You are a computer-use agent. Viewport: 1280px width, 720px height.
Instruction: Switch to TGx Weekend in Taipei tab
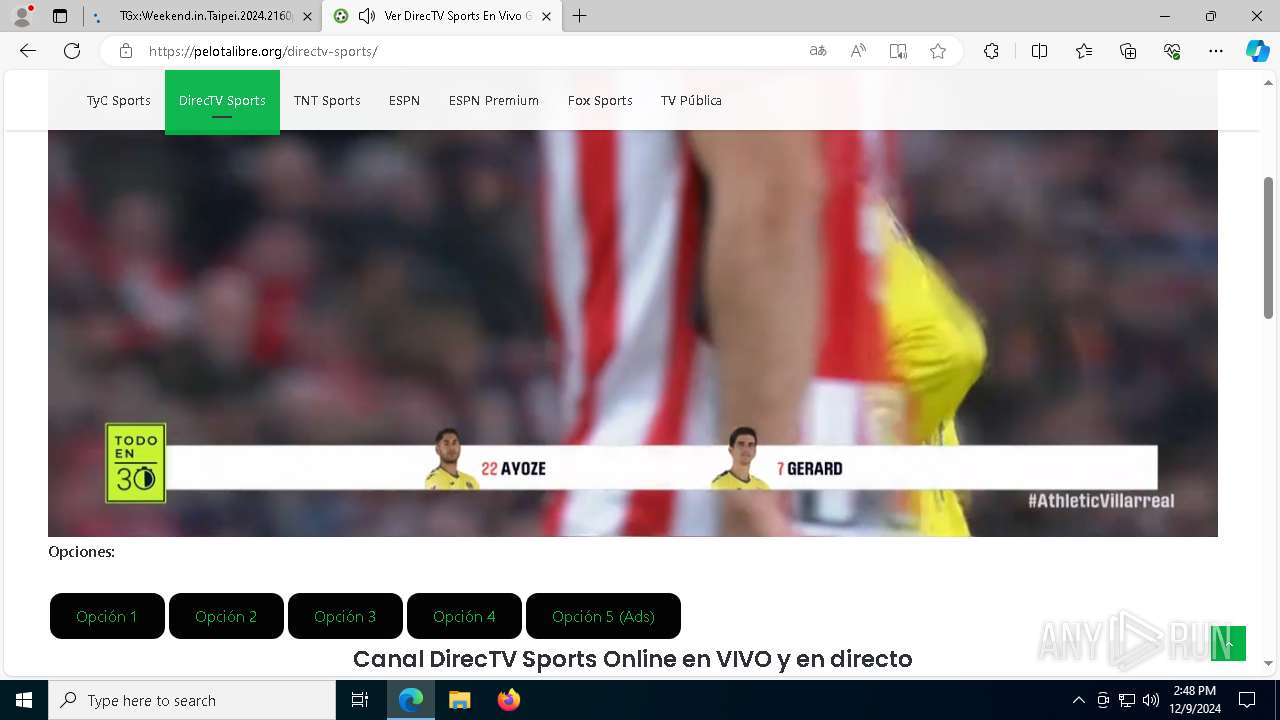(x=200, y=16)
